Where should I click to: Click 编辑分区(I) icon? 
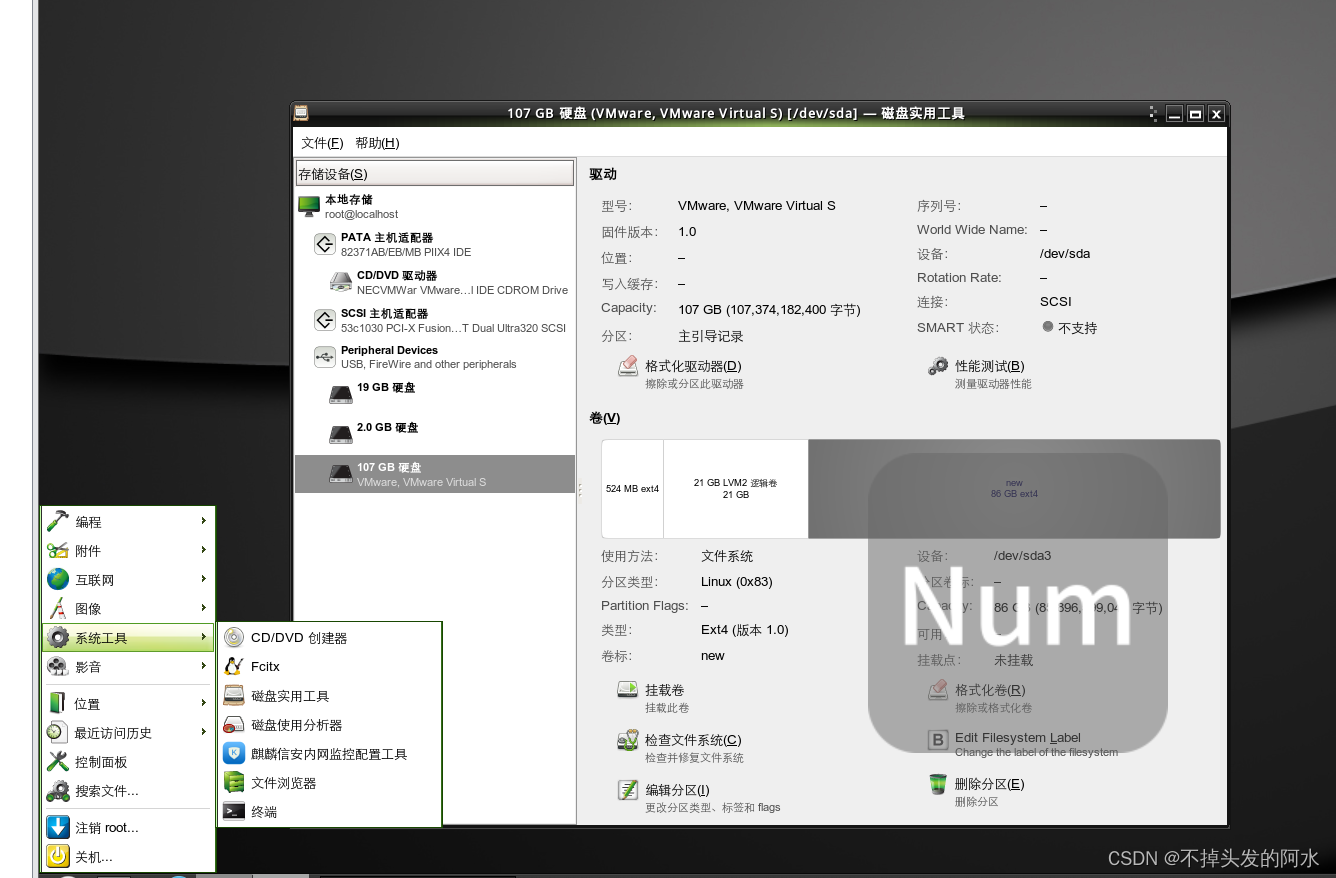click(x=628, y=790)
